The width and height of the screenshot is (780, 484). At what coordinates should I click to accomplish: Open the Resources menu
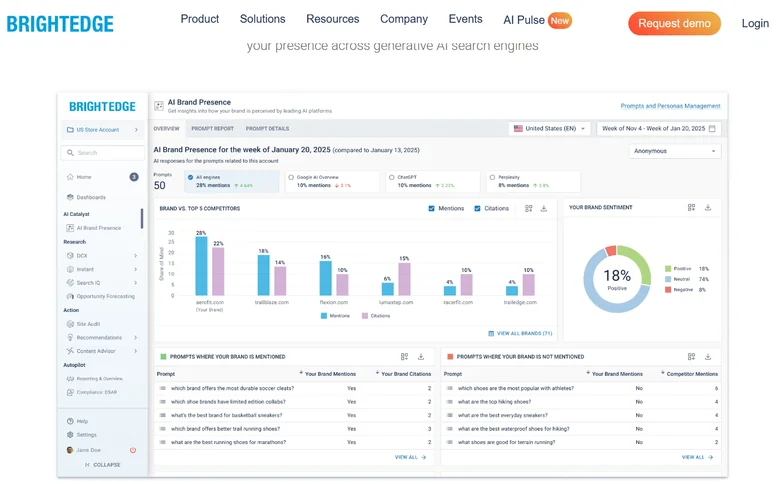[332, 19]
